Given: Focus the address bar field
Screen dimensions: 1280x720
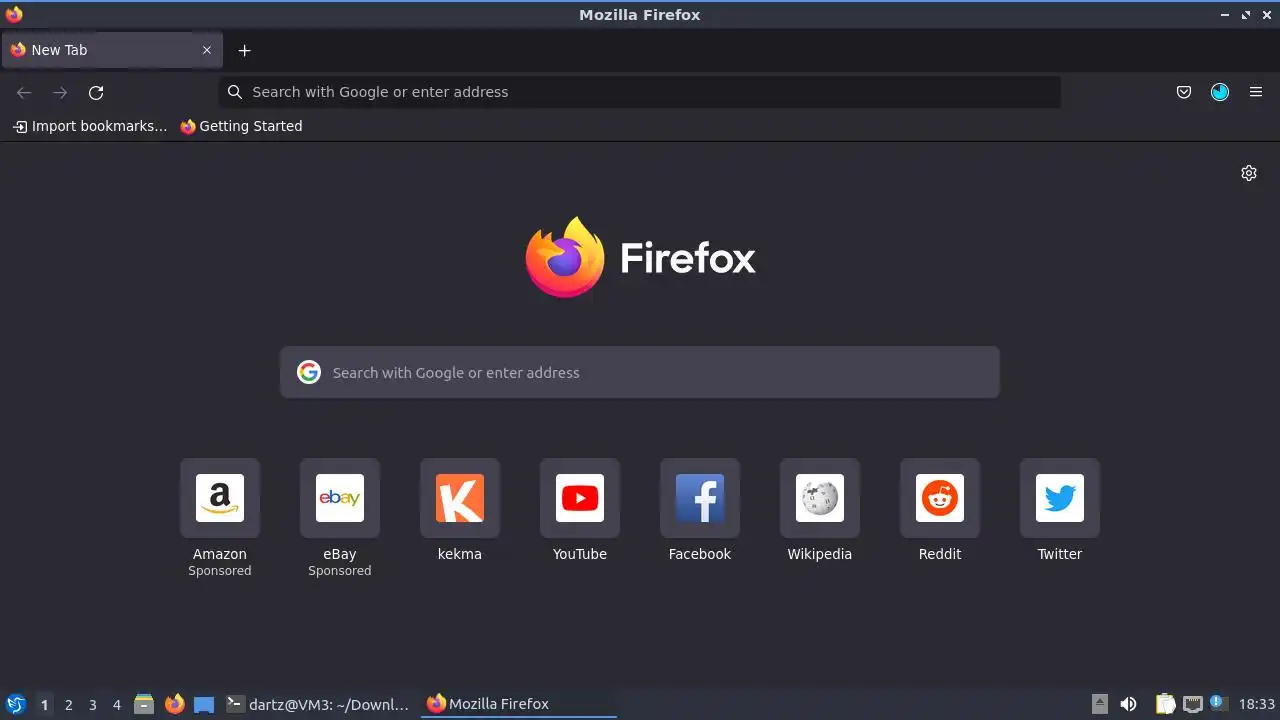Looking at the screenshot, I should click(x=640, y=92).
